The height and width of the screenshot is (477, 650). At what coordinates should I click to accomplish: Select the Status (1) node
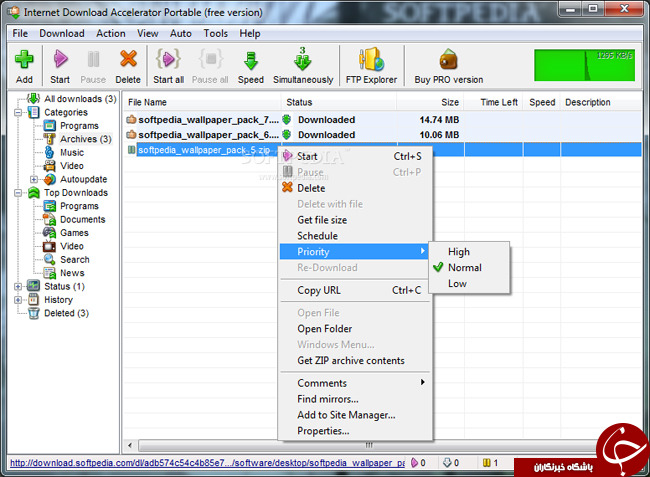pyautogui.click(x=64, y=286)
